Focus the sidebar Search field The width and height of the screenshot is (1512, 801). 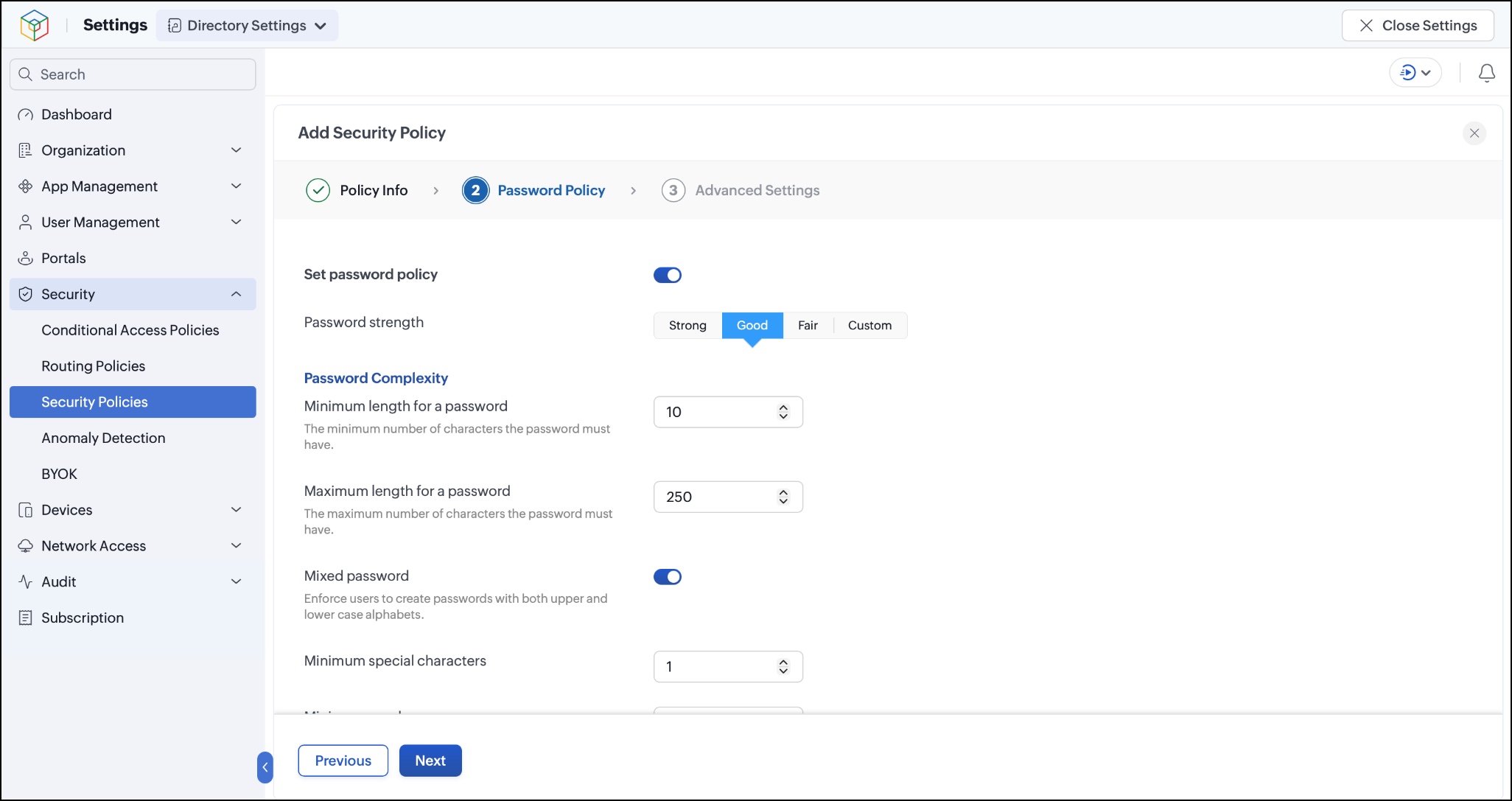[133, 74]
